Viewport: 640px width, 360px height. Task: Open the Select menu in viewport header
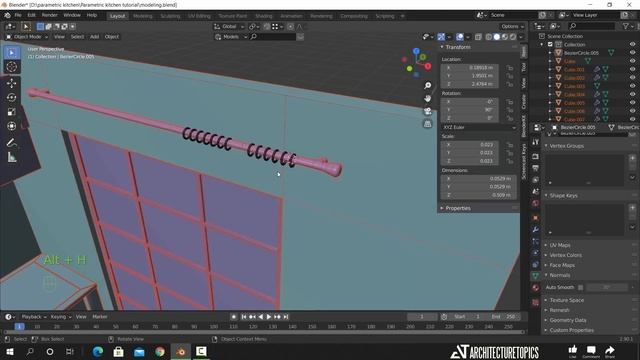77,37
